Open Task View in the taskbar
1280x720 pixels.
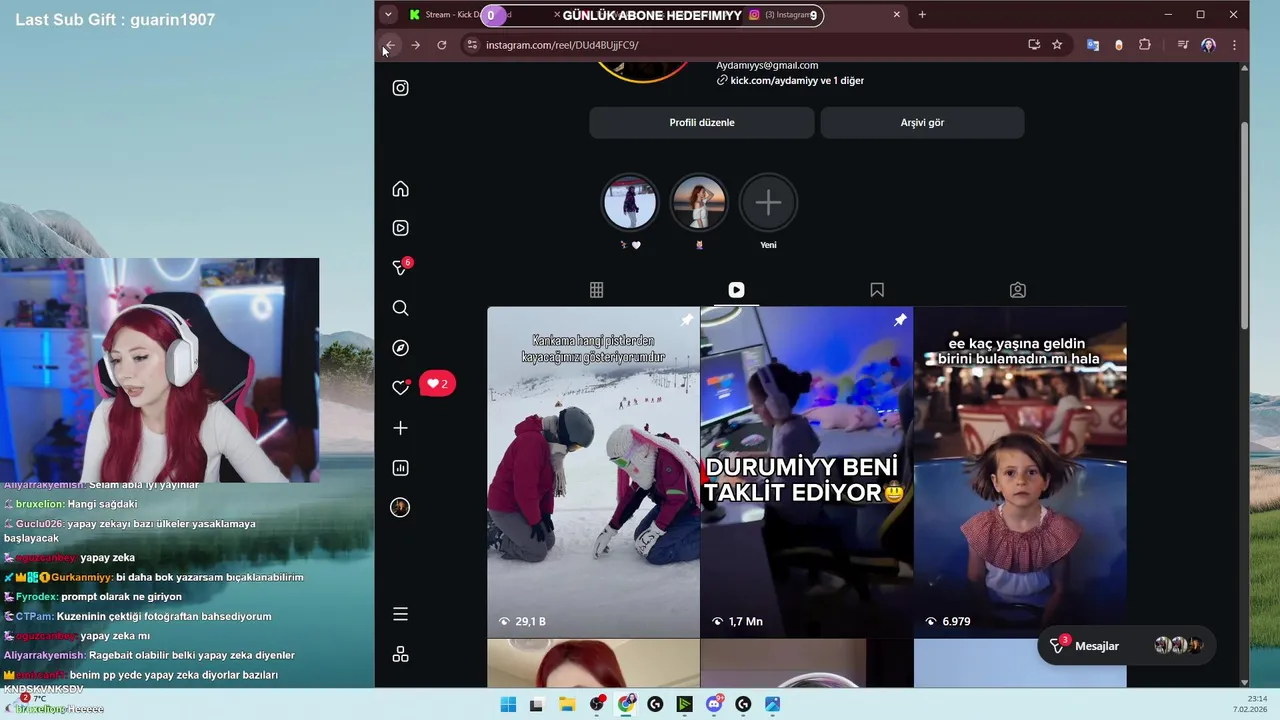[x=536, y=704]
